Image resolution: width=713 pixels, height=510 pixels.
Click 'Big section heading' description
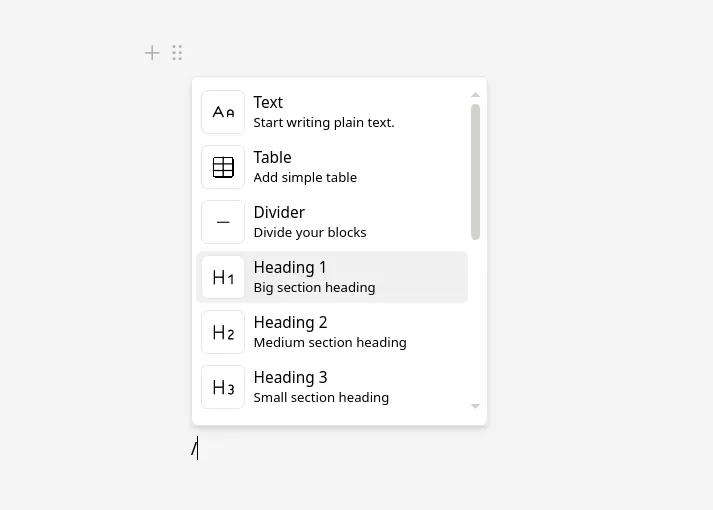point(314,288)
